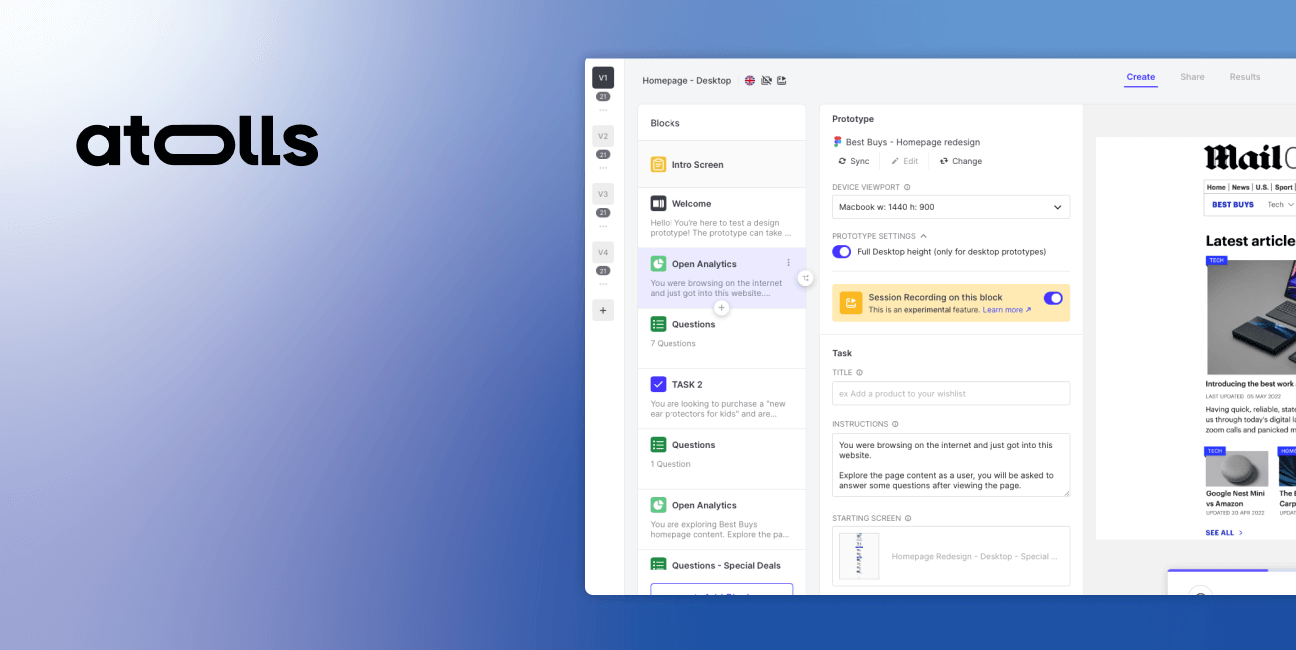Click the Session Recording yellow icon

click(x=851, y=303)
